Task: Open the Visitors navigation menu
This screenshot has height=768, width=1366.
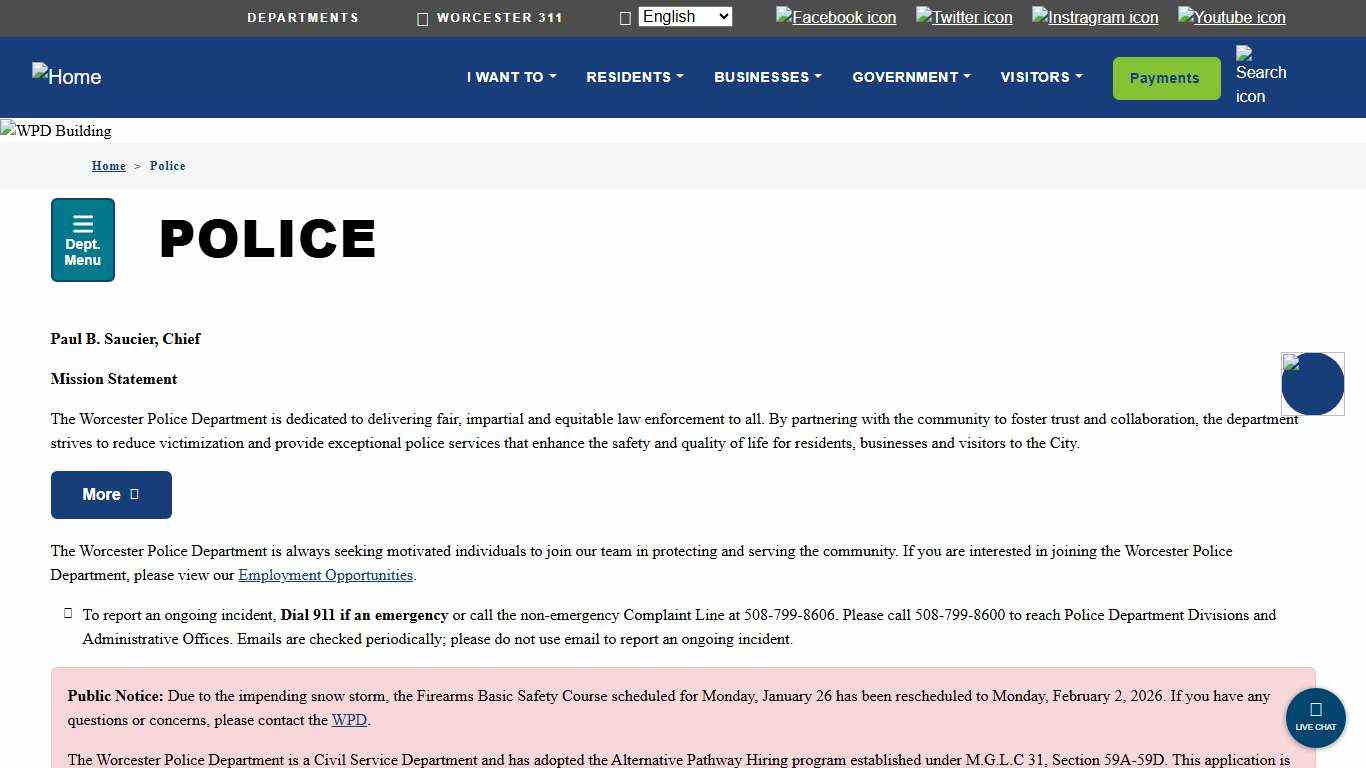Action: (1041, 77)
